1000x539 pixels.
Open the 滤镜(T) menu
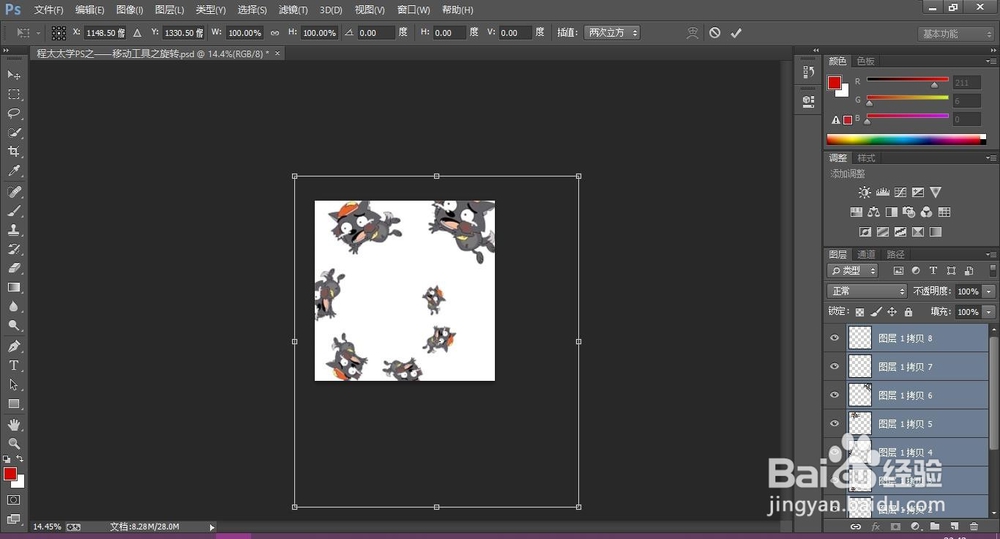pyautogui.click(x=293, y=10)
